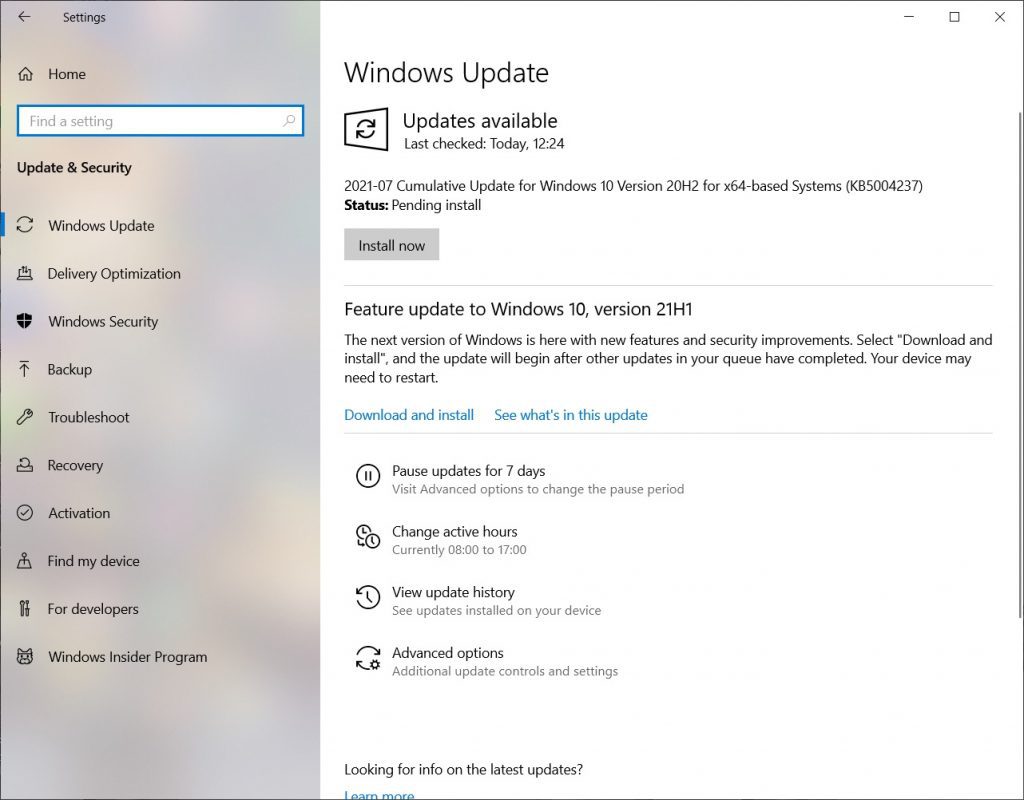The width and height of the screenshot is (1024, 800).
Task: Go to Settings Home
Action: tap(68, 74)
